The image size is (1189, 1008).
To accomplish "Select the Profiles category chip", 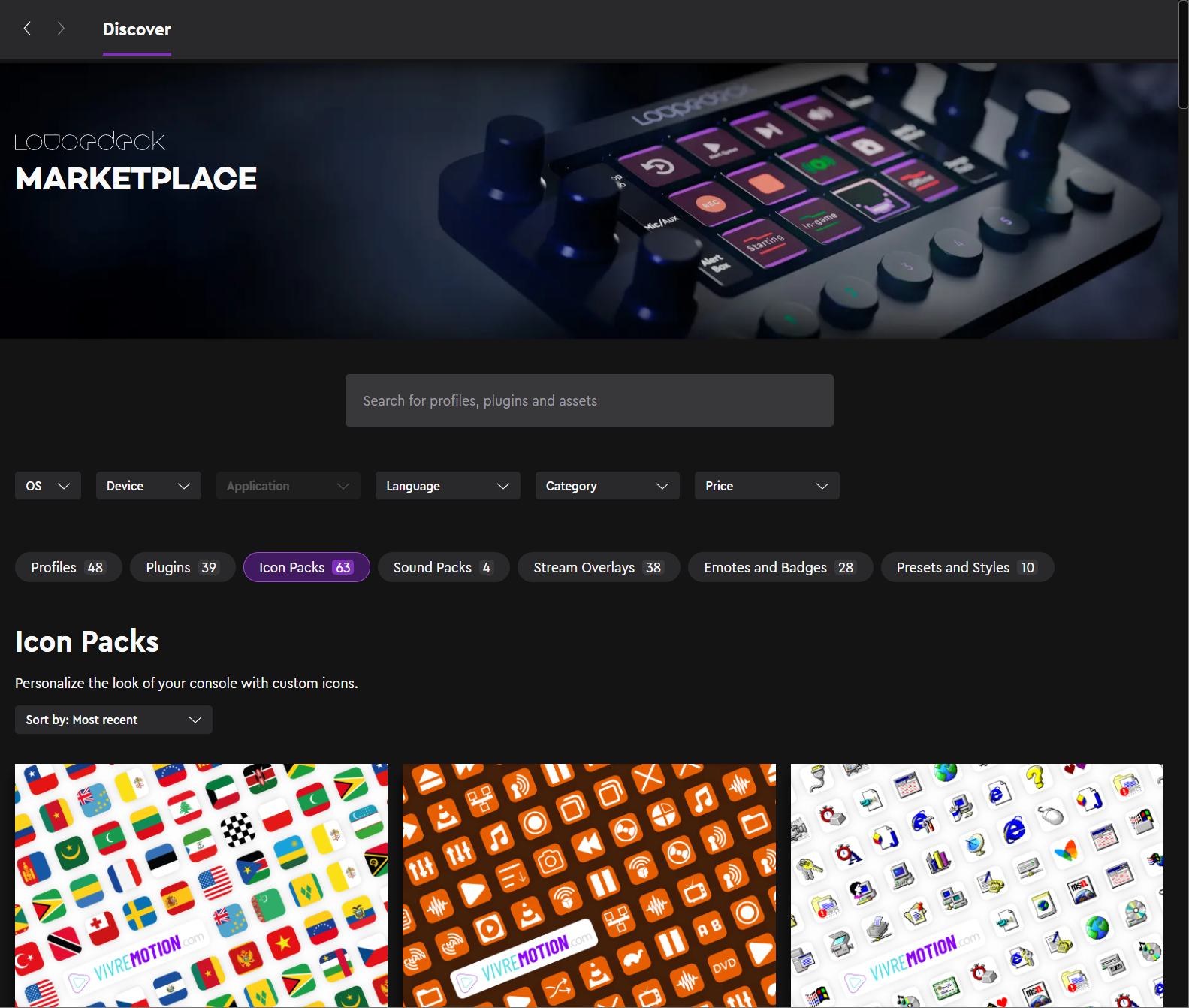I will (x=68, y=567).
